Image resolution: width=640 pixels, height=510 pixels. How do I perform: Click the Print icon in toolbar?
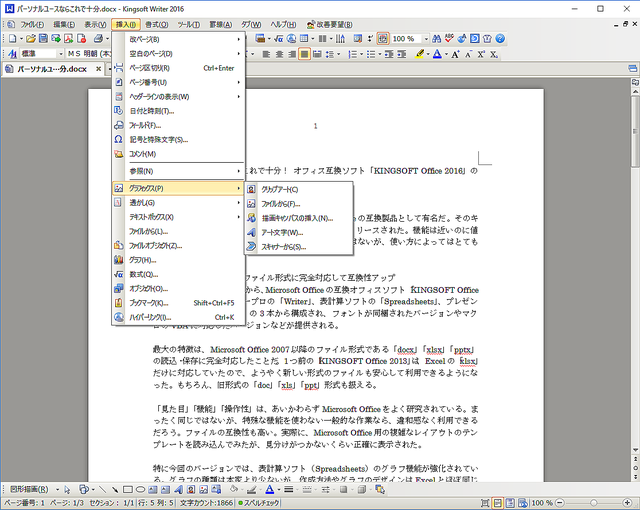pyautogui.click(x=98, y=39)
